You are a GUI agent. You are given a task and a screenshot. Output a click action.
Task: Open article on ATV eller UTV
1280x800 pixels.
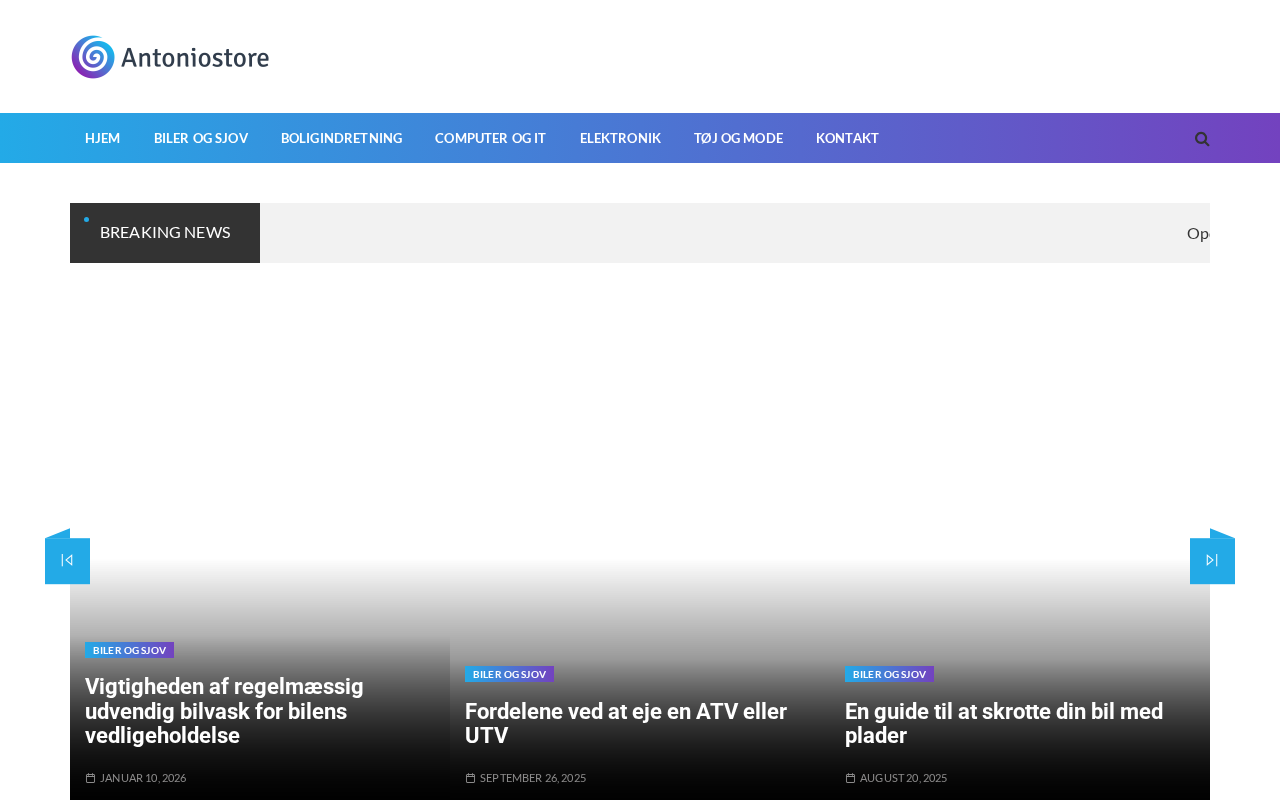pyautogui.click(x=625, y=723)
